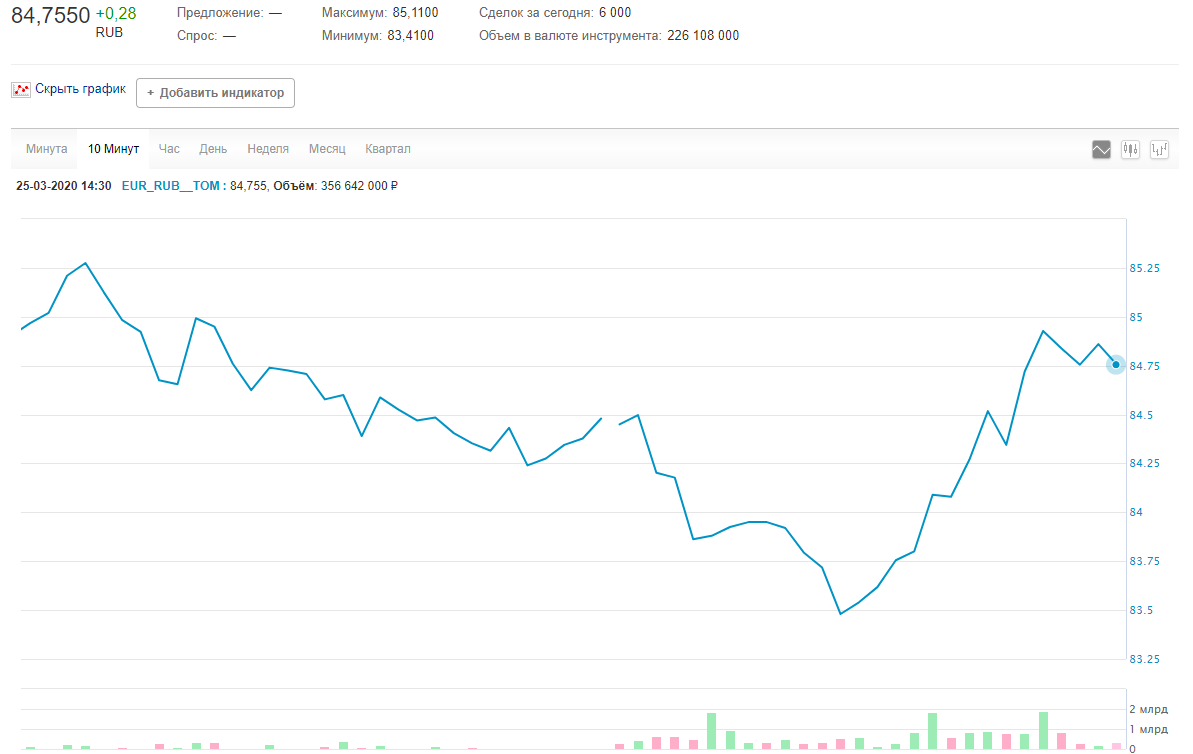Switch to the Час interval tab
The height and width of the screenshot is (754, 1193).
(169, 149)
